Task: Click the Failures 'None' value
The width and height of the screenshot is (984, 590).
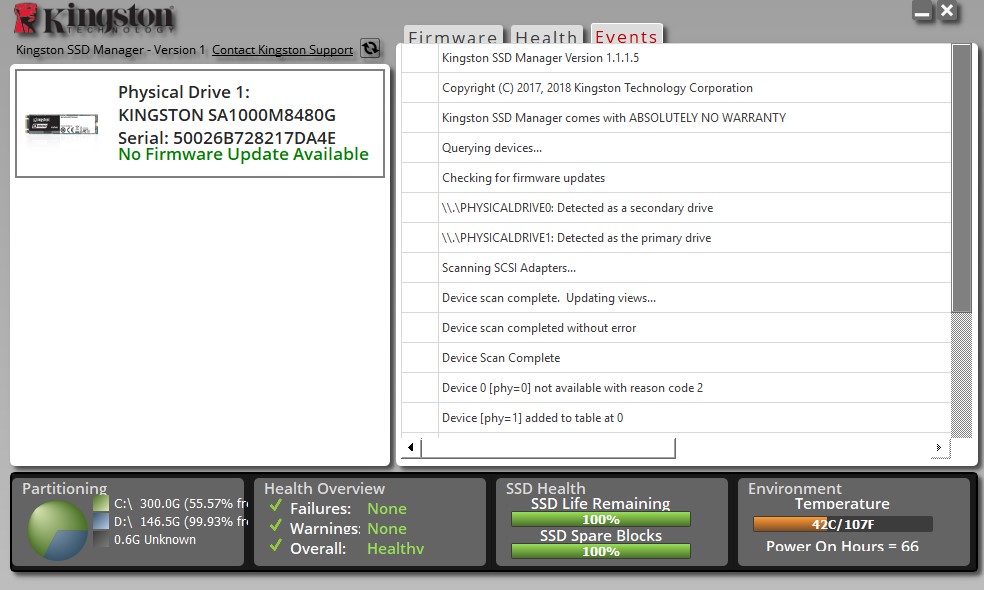Action: (387, 508)
